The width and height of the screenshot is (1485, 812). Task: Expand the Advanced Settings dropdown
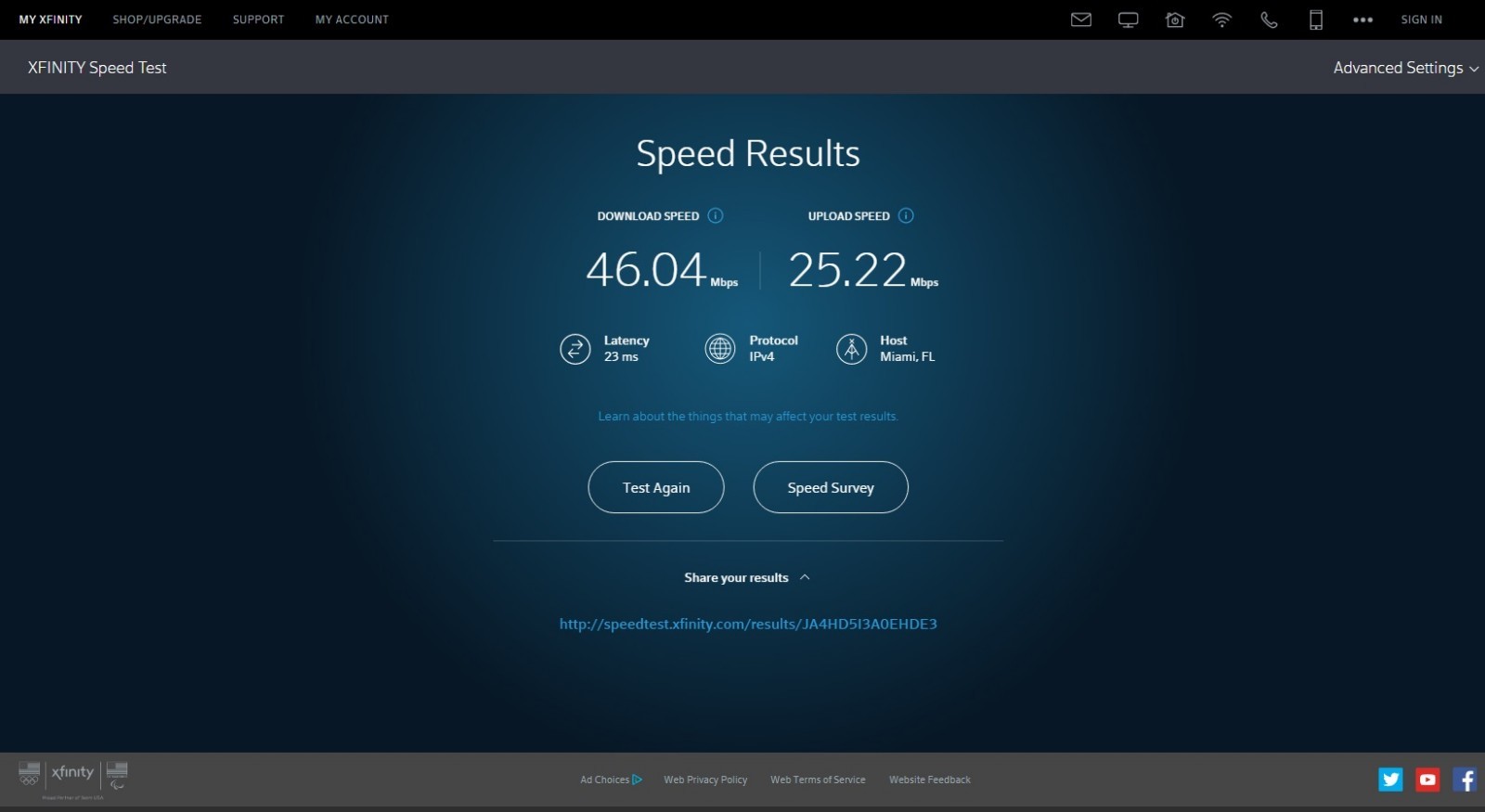point(1405,68)
